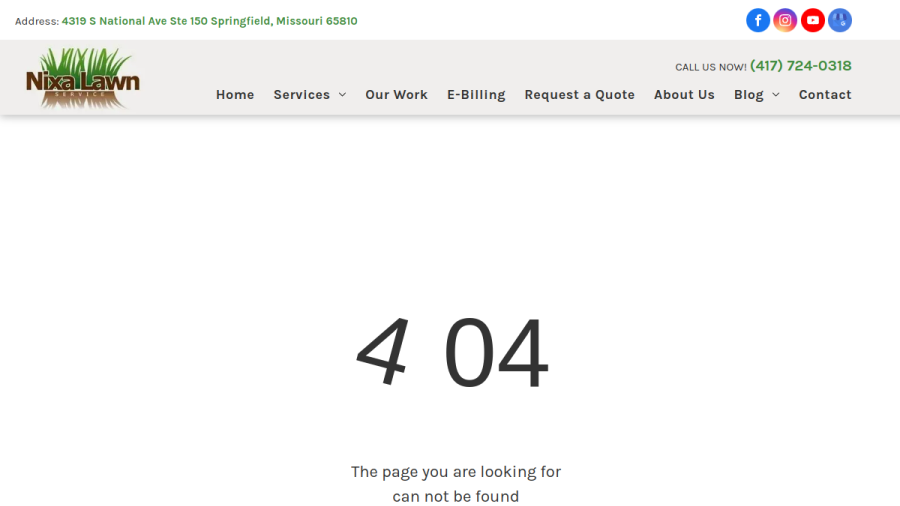Go to the Home menu item
The image size is (900, 506).
(x=235, y=95)
